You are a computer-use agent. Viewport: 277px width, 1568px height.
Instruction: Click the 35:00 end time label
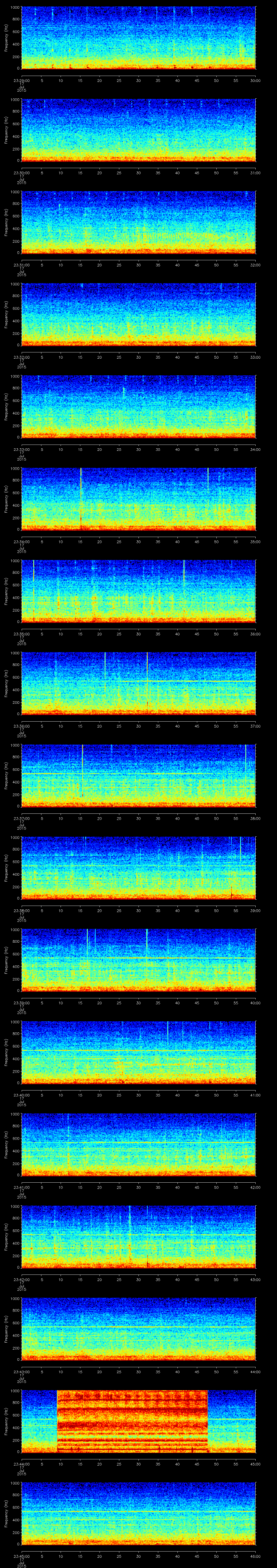[255, 542]
